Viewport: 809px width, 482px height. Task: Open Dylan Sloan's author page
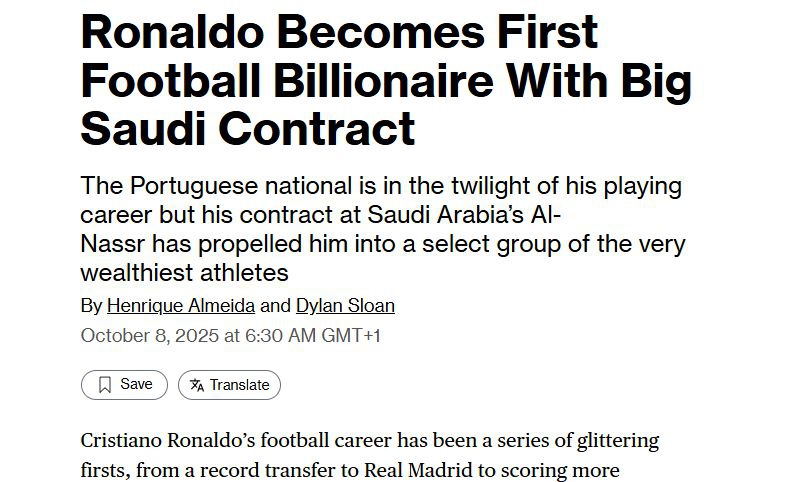345,306
